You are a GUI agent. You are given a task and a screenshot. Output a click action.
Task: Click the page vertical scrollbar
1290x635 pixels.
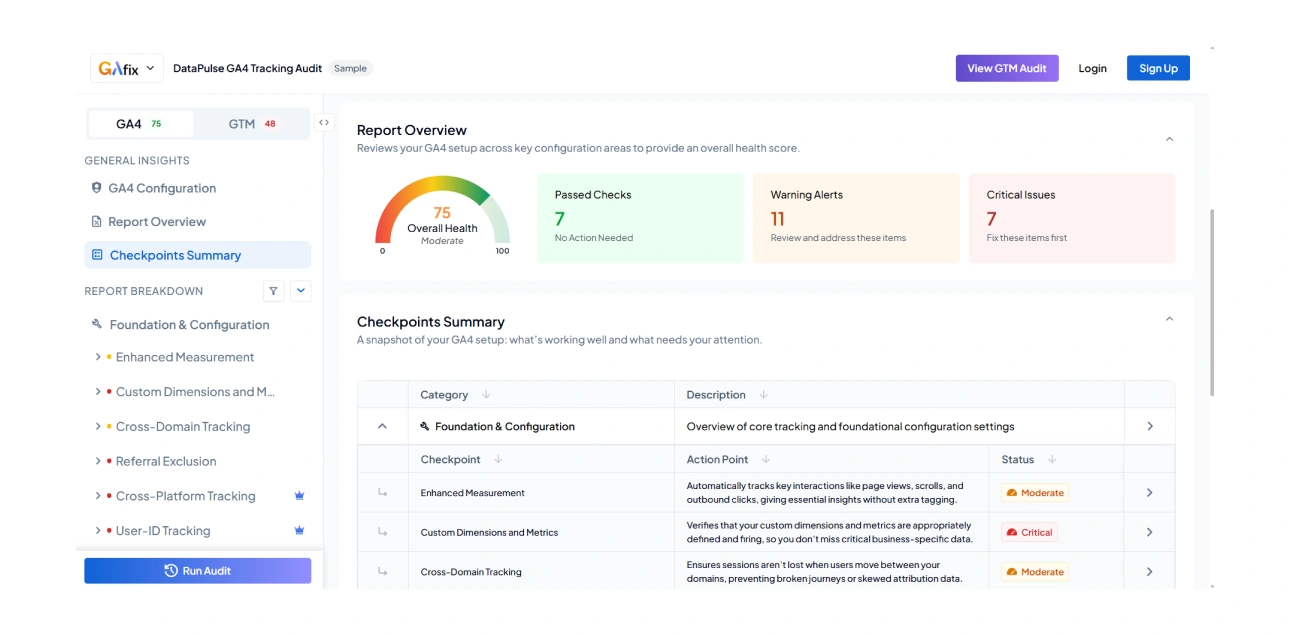[x=1212, y=303]
